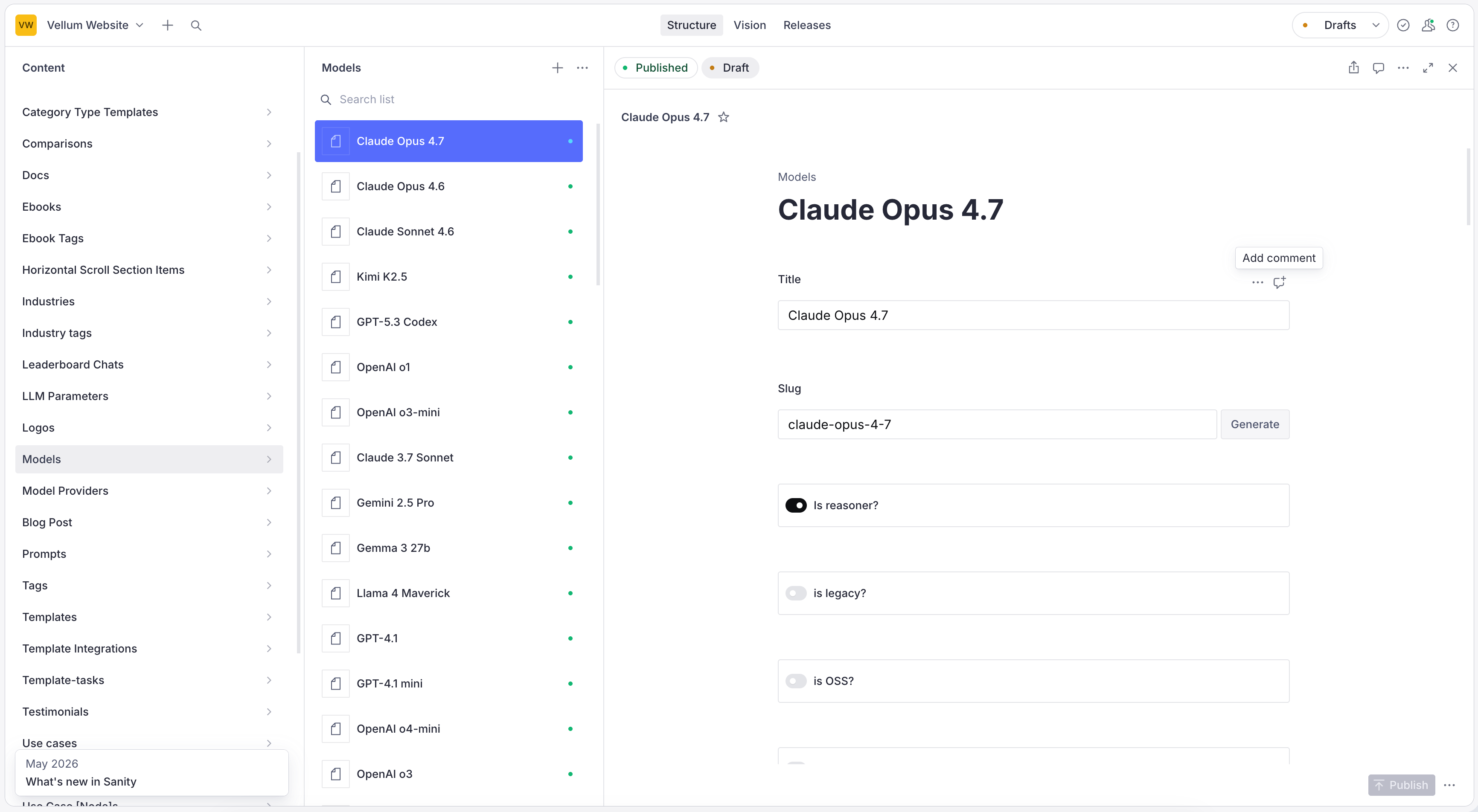
Task: Add a comment on the Title field
Action: 1280,282
